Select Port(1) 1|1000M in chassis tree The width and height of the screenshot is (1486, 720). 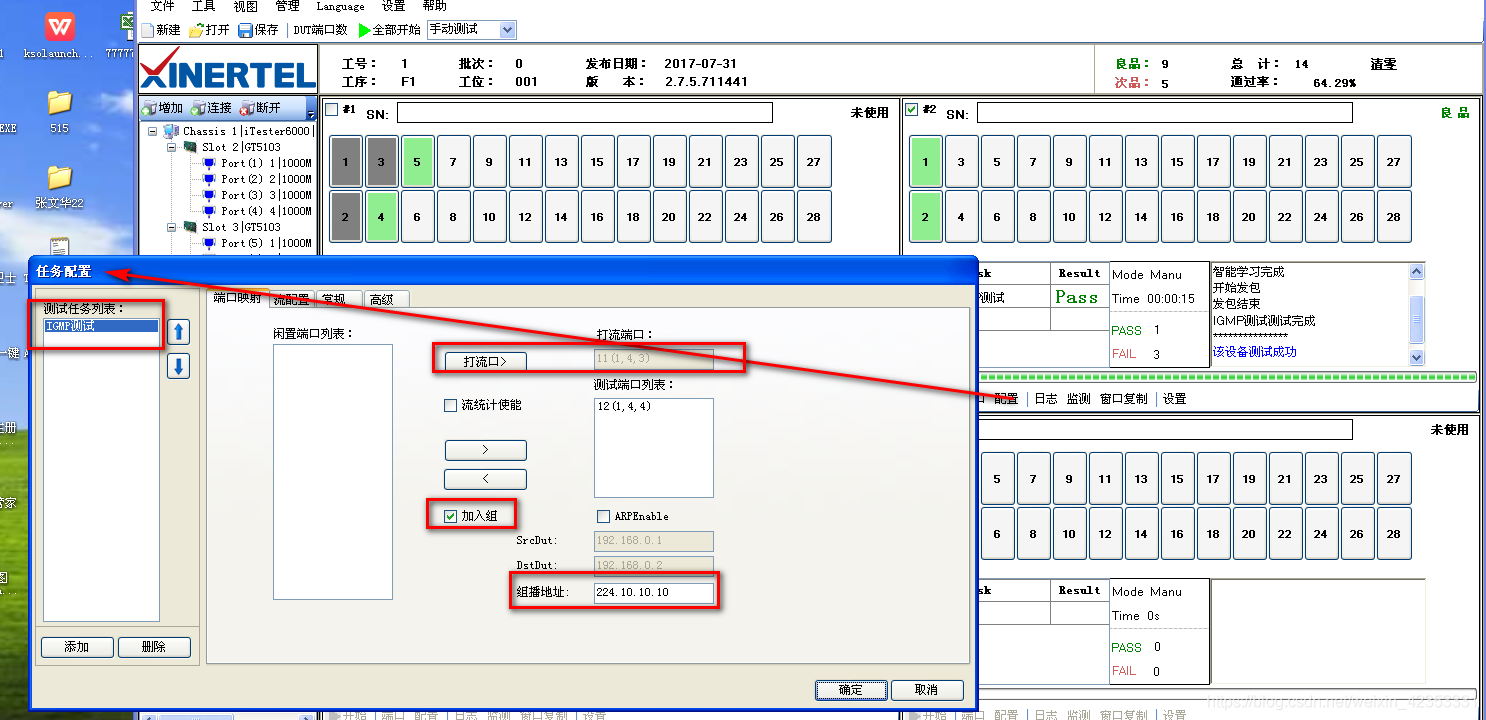tap(266, 163)
